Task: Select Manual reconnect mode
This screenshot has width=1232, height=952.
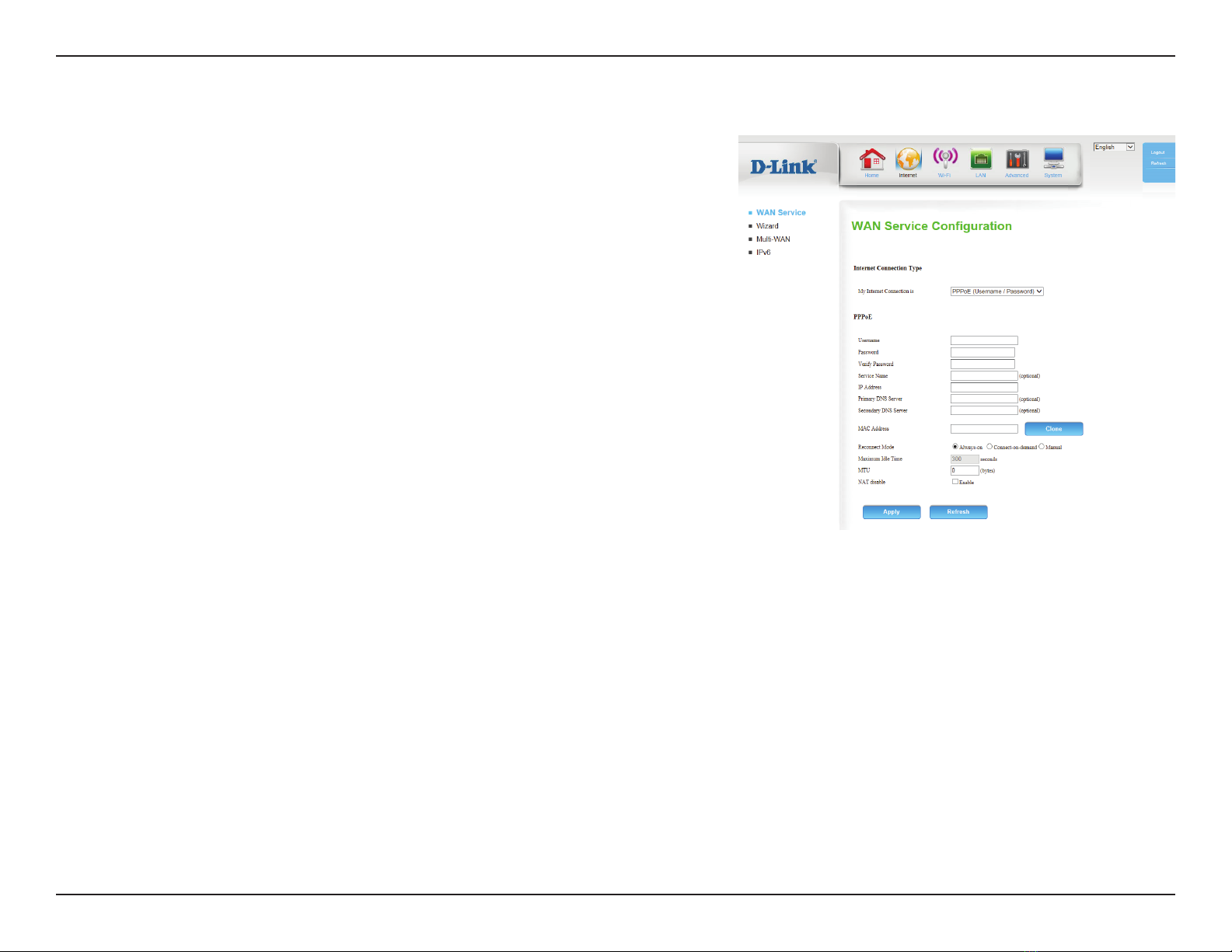Action: [1042, 447]
